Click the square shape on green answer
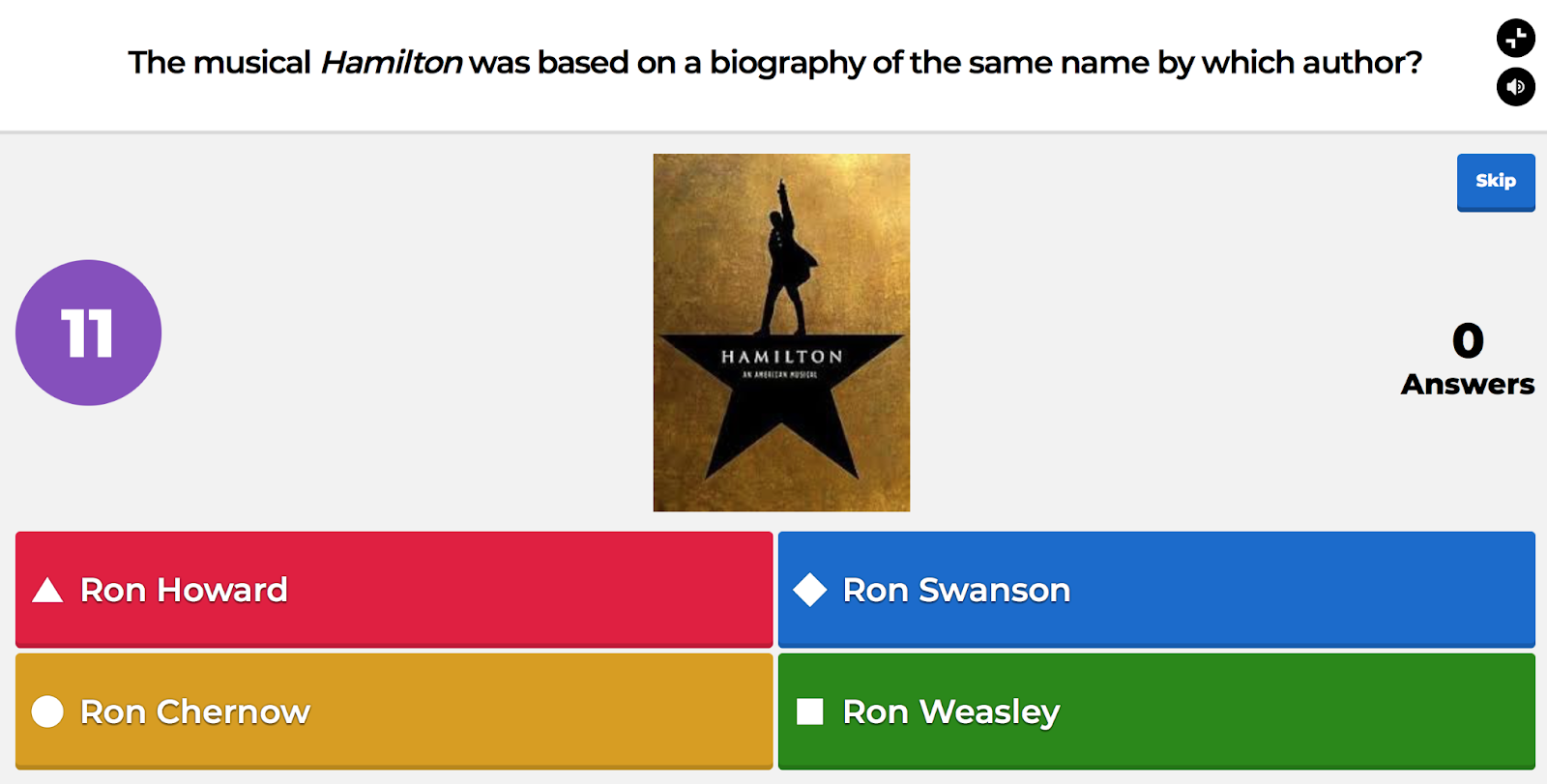This screenshot has height=784, width=1547. point(809,711)
